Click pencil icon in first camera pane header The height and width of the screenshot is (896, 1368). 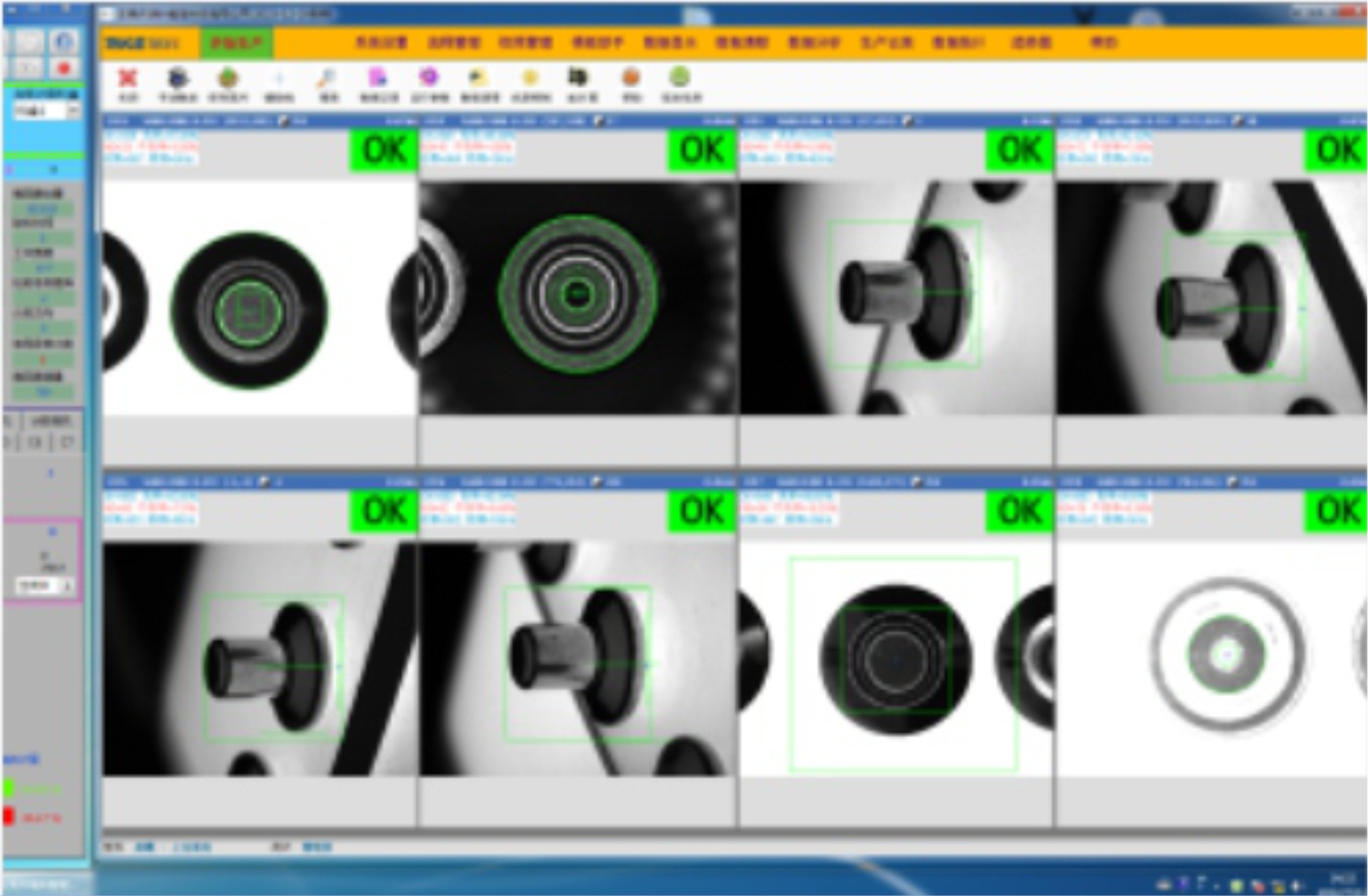click(x=283, y=121)
